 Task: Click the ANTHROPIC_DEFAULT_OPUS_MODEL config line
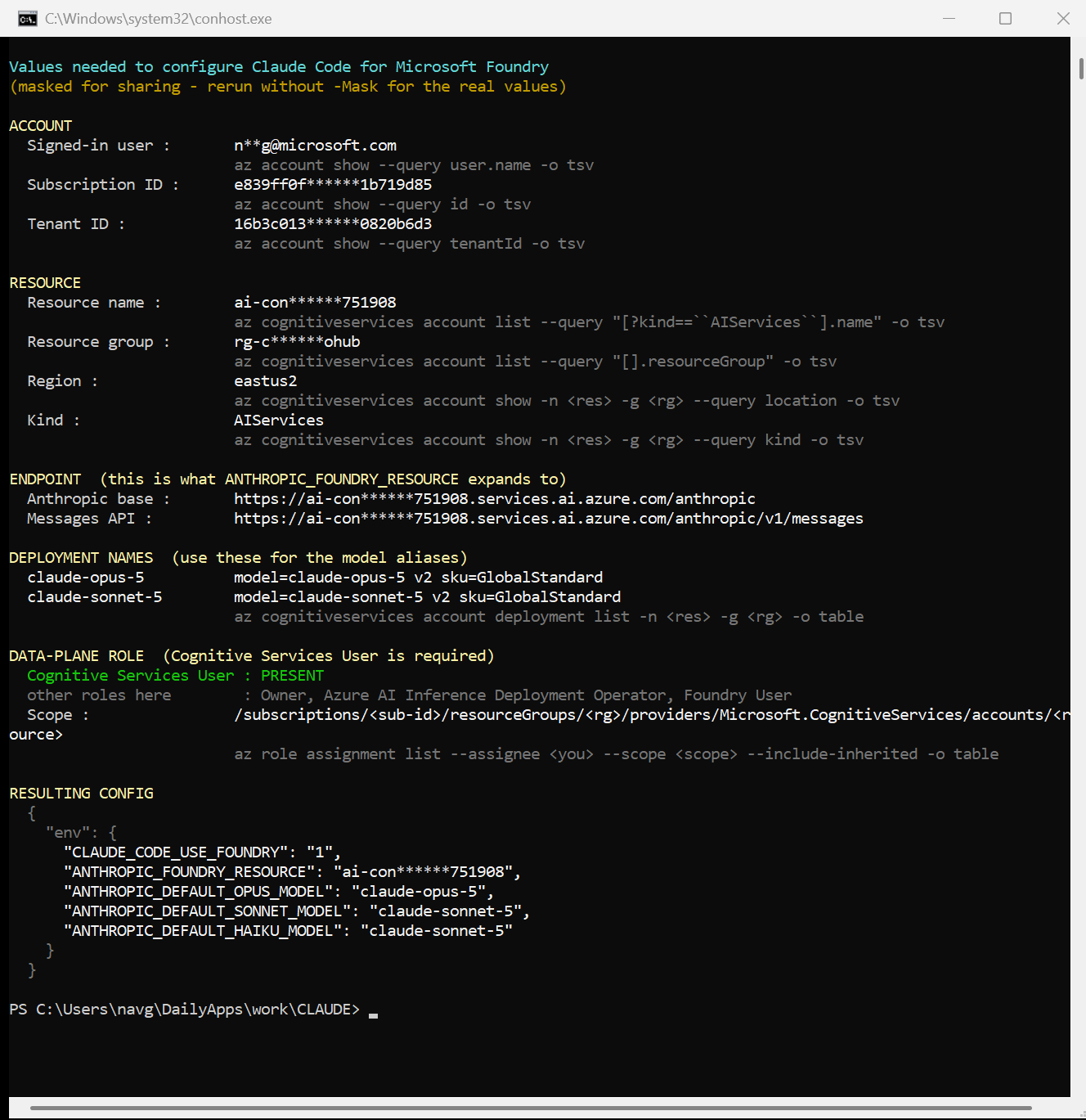[x=279, y=892]
